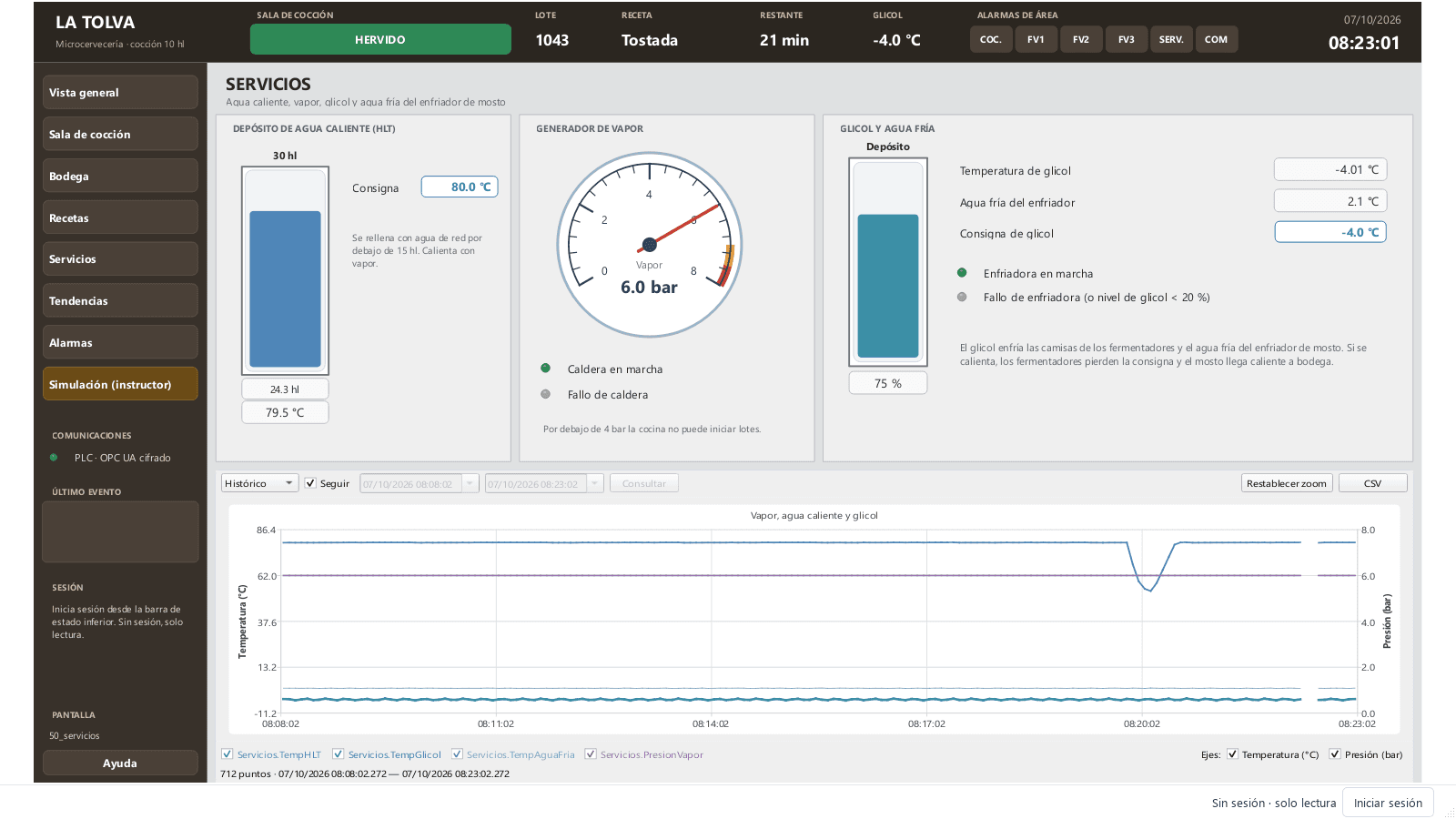Toggle the Temperatura (°C) axis checkbox

pos(1233,754)
